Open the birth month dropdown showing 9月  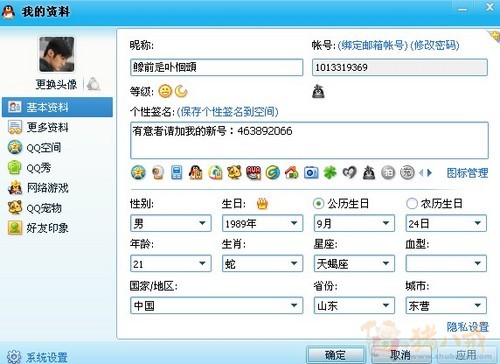point(354,223)
